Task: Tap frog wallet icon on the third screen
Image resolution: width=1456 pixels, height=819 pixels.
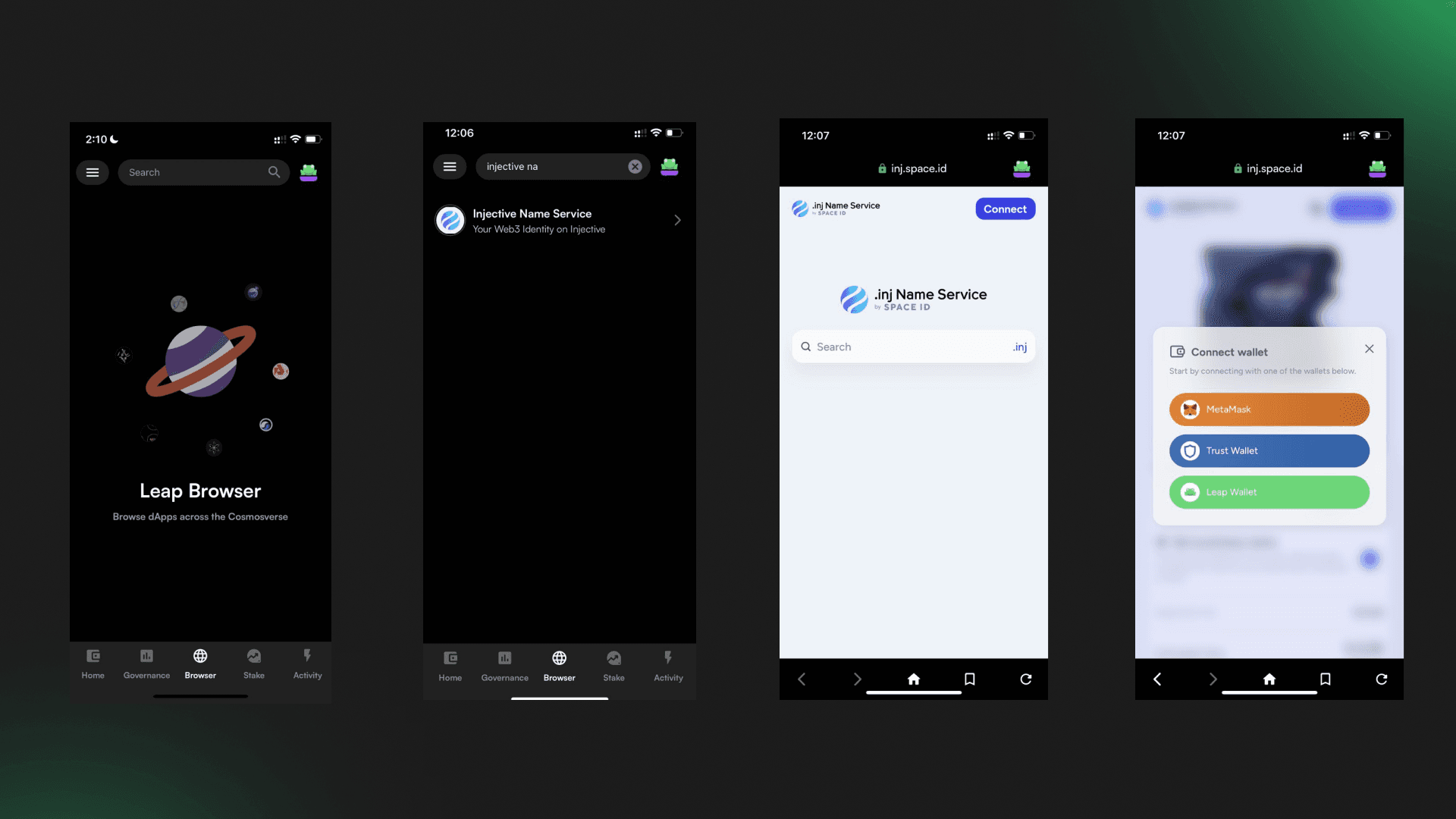Action: point(1021,168)
